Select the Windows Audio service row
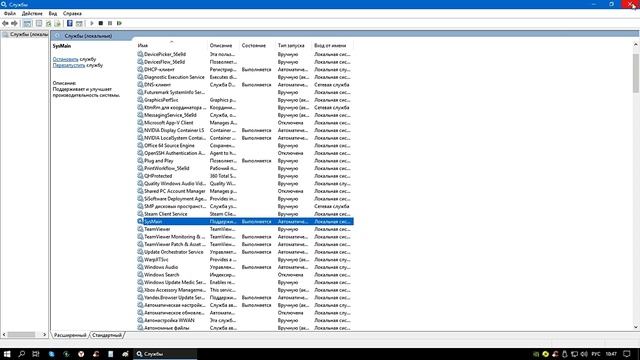The height and width of the screenshot is (360, 640). (x=245, y=267)
